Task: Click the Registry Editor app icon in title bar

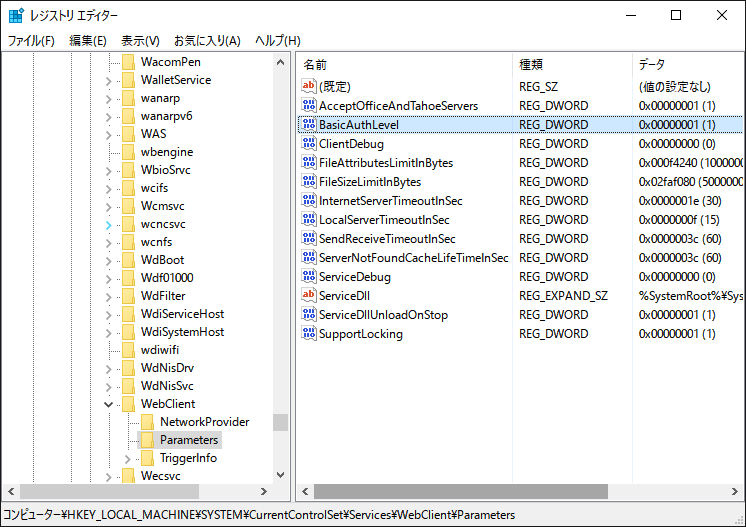Action: [16, 15]
